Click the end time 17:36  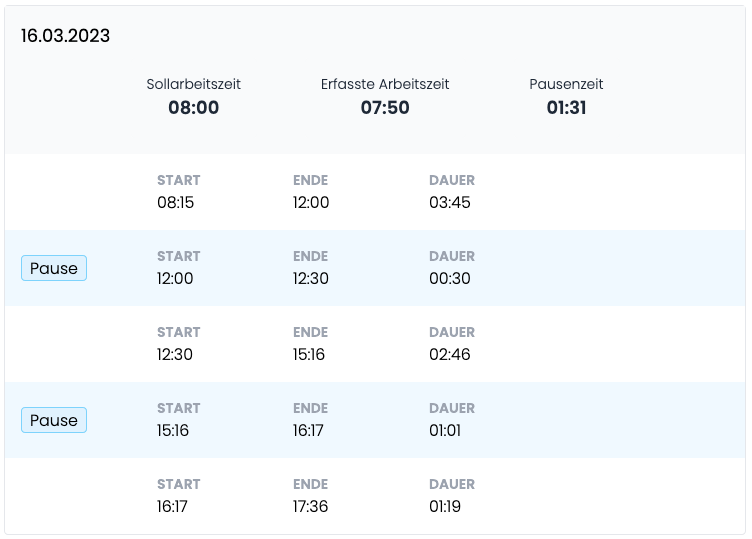click(310, 506)
